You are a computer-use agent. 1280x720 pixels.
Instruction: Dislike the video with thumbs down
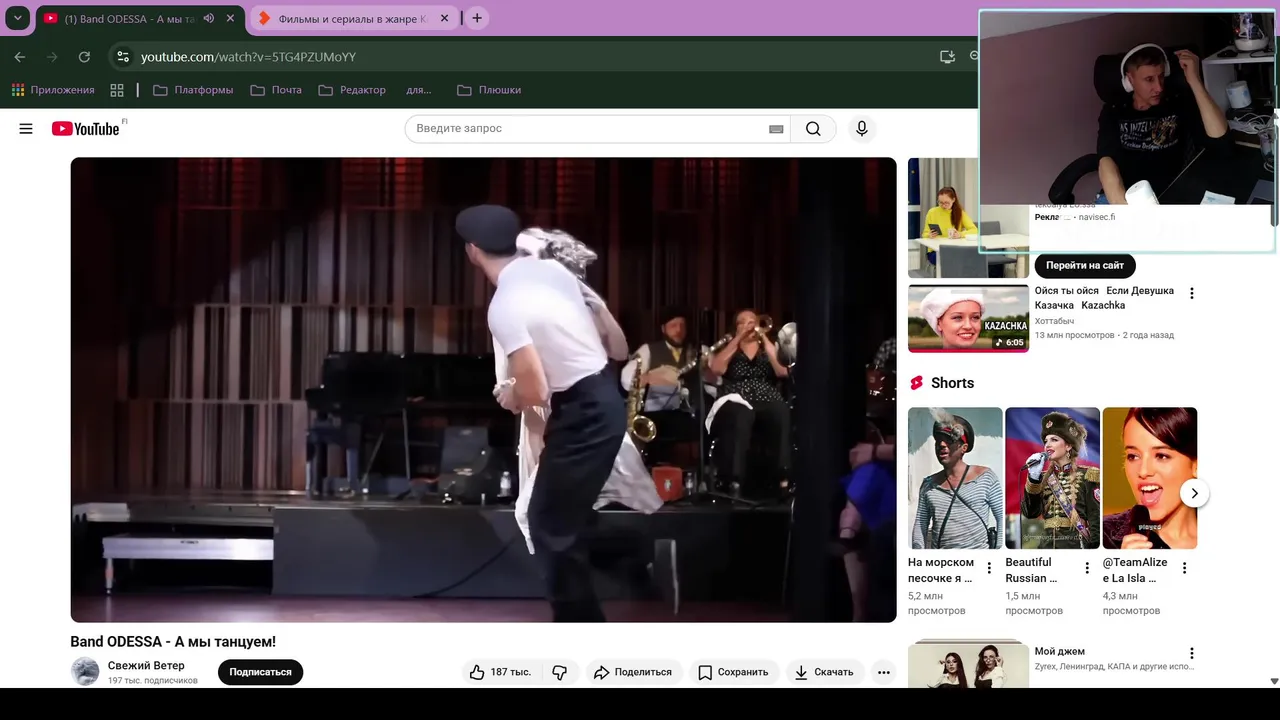[560, 672]
